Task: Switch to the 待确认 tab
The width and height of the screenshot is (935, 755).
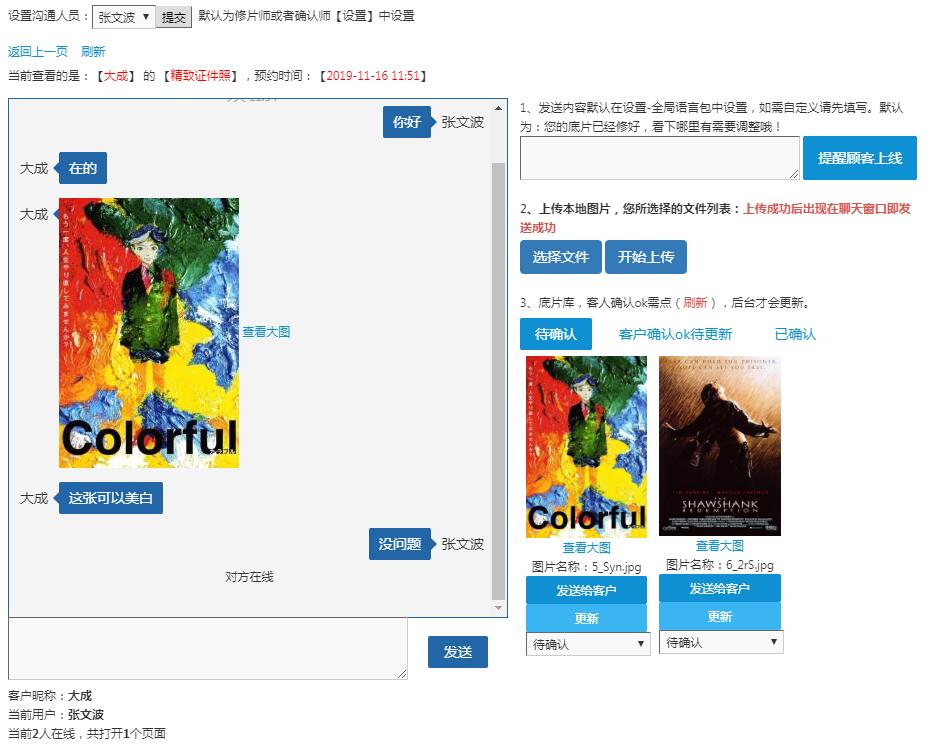Action: [x=556, y=334]
